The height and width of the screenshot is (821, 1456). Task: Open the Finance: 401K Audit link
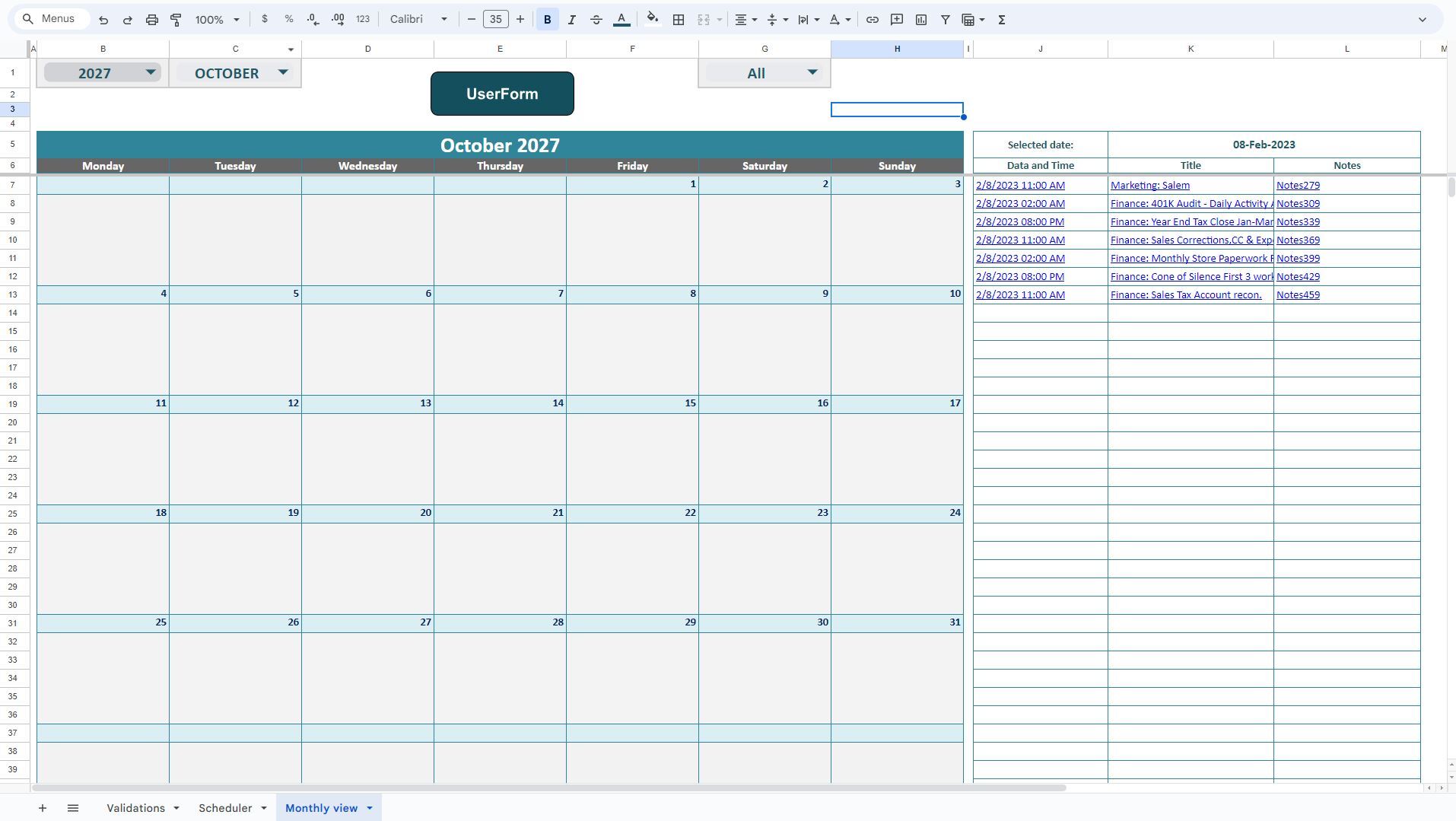click(1191, 203)
